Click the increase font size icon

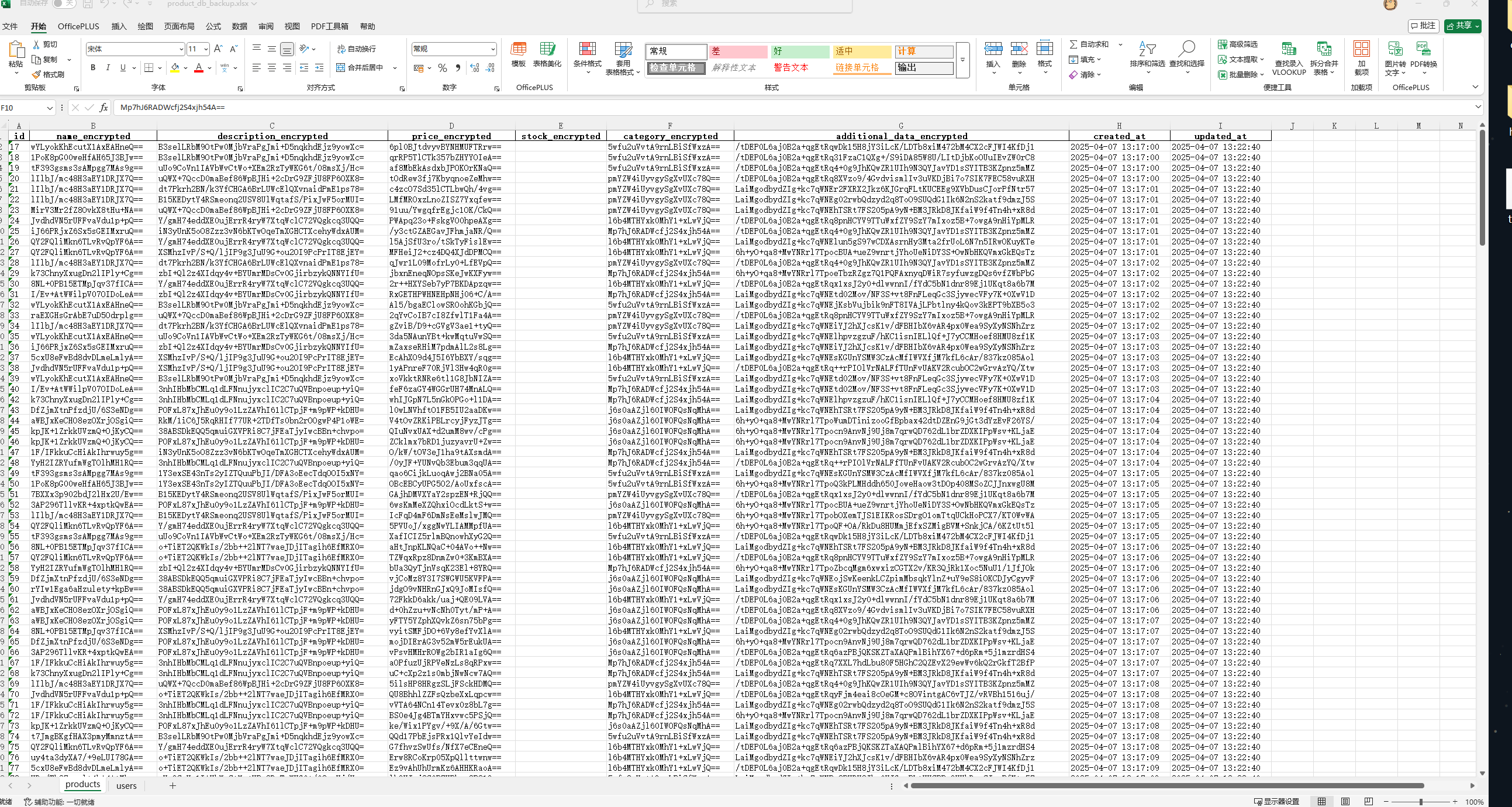pyautogui.click(x=218, y=49)
